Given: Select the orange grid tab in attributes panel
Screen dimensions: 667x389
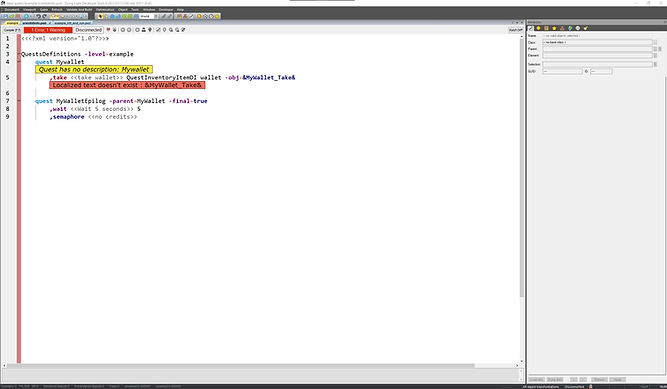Looking at the screenshot, I should click(546, 28).
